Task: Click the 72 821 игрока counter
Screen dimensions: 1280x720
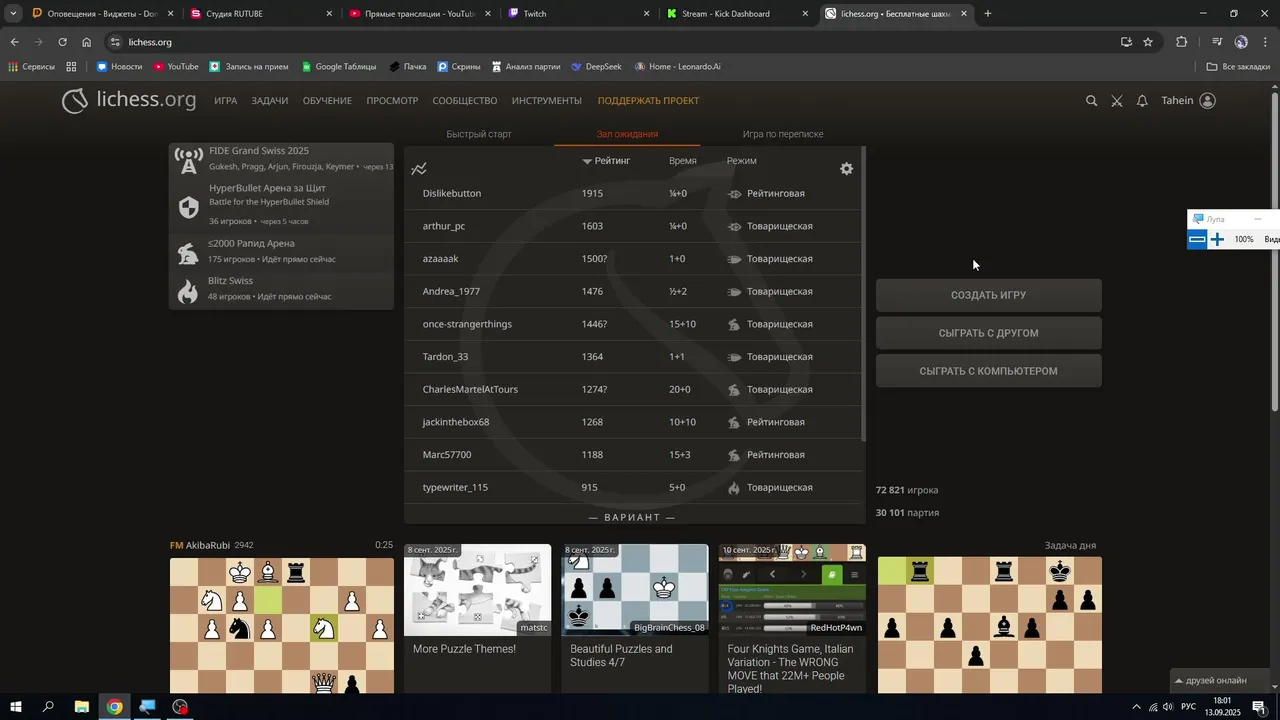Action: (x=907, y=490)
